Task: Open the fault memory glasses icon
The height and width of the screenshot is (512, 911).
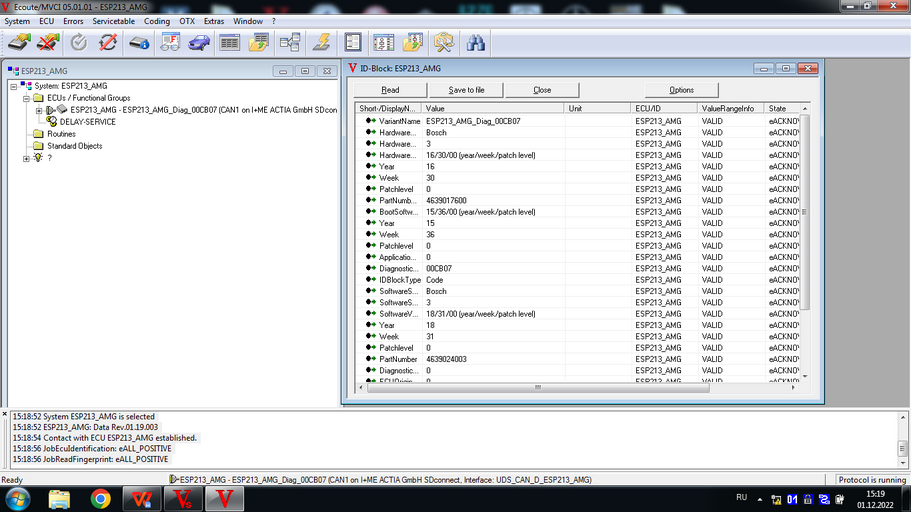Action: (170, 42)
